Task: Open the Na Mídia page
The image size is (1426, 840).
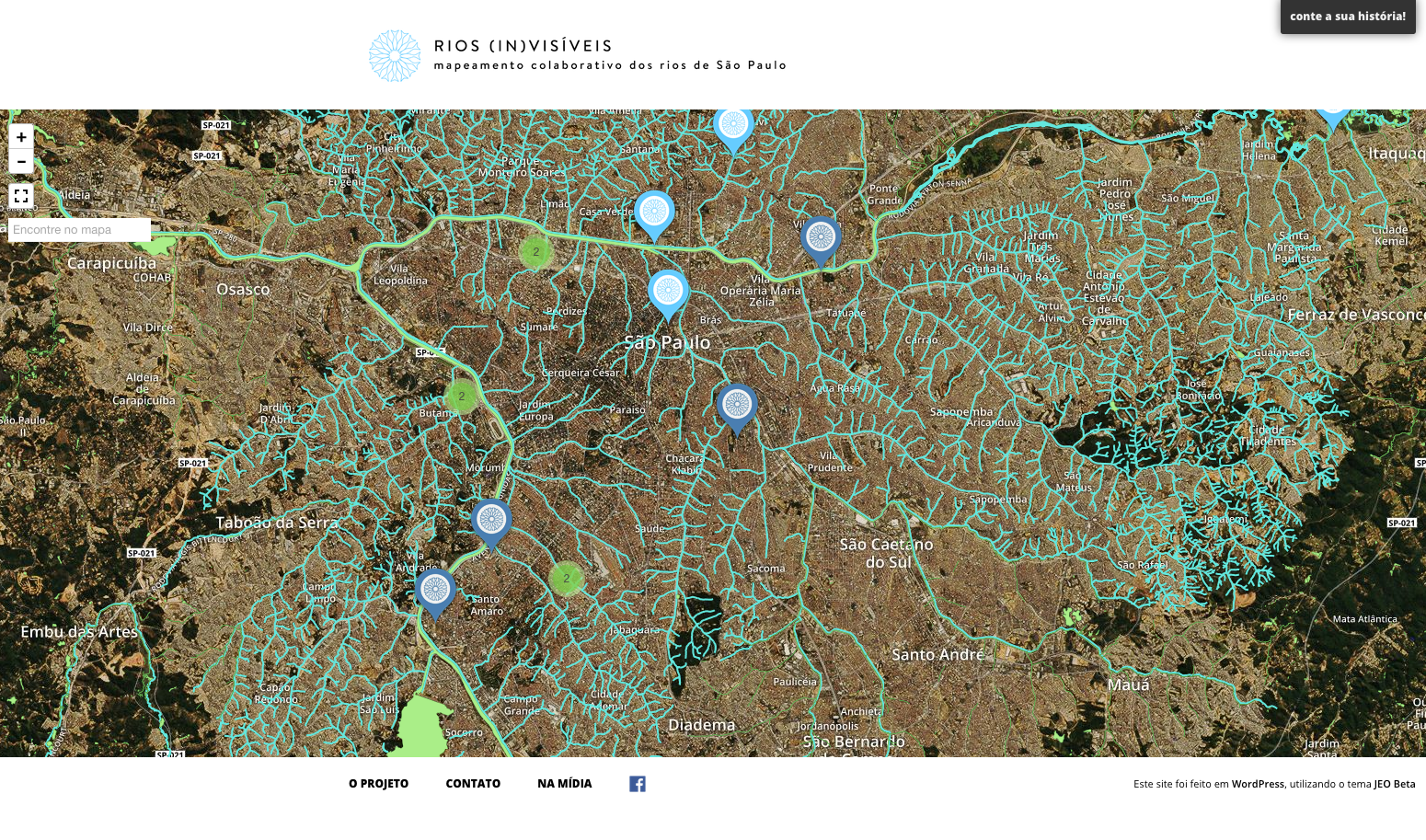Action: pyautogui.click(x=564, y=784)
